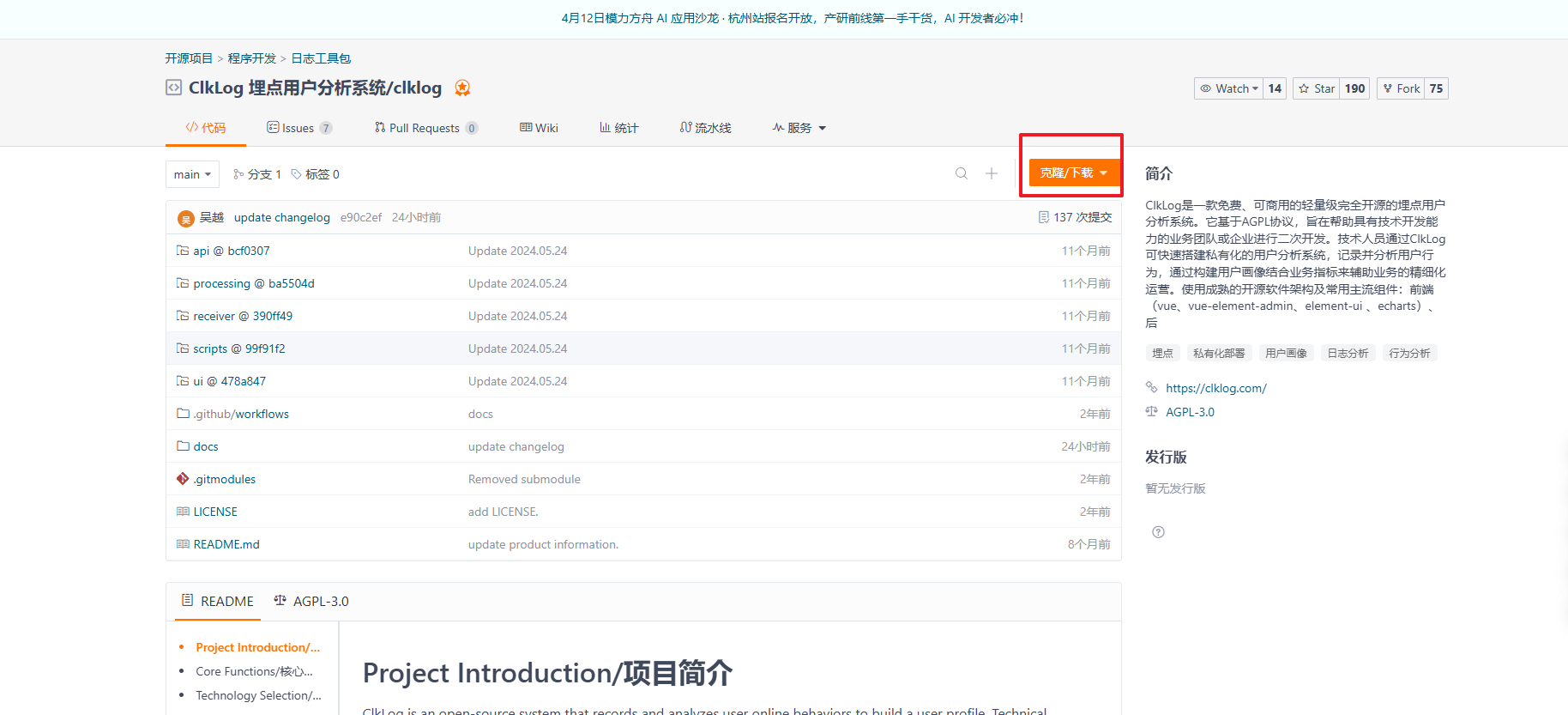
Task: Click the 用户画像 topic tag
Action: pyautogui.click(x=1286, y=353)
